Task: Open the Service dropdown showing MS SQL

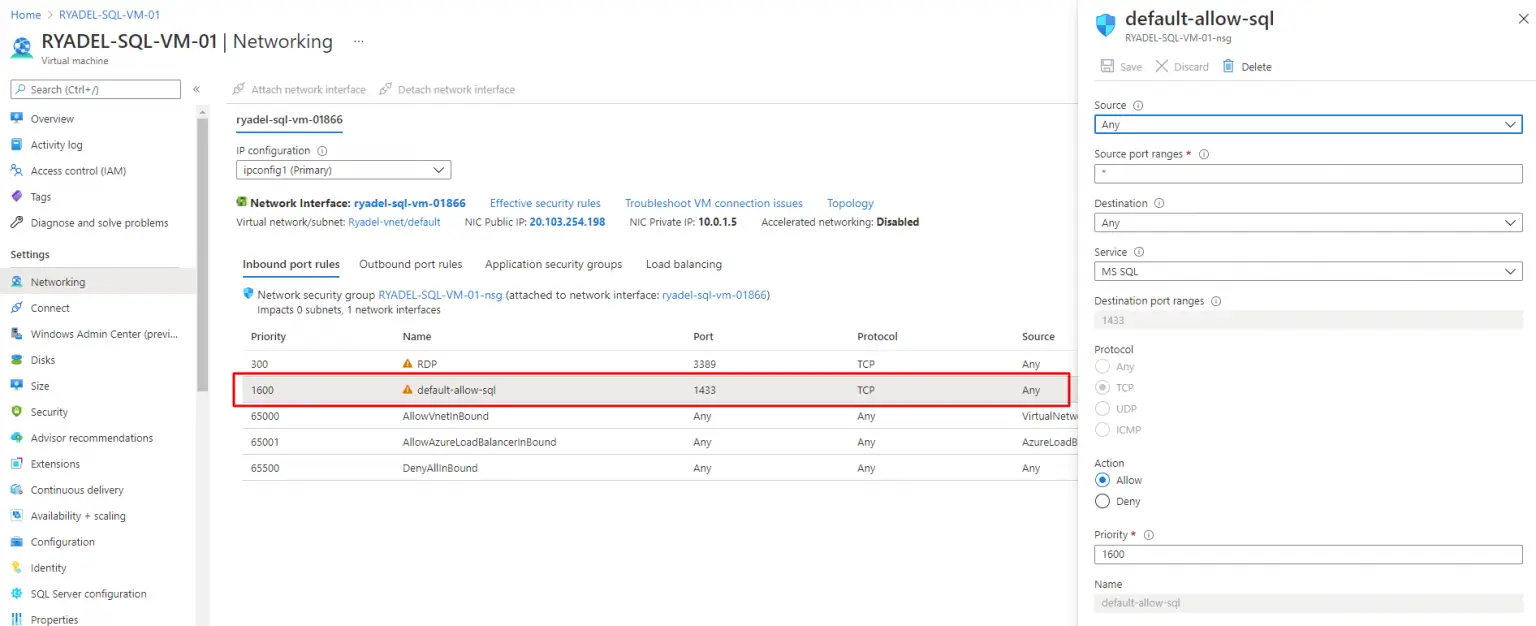Action: pyautogui.click(x=1307, y=270)
